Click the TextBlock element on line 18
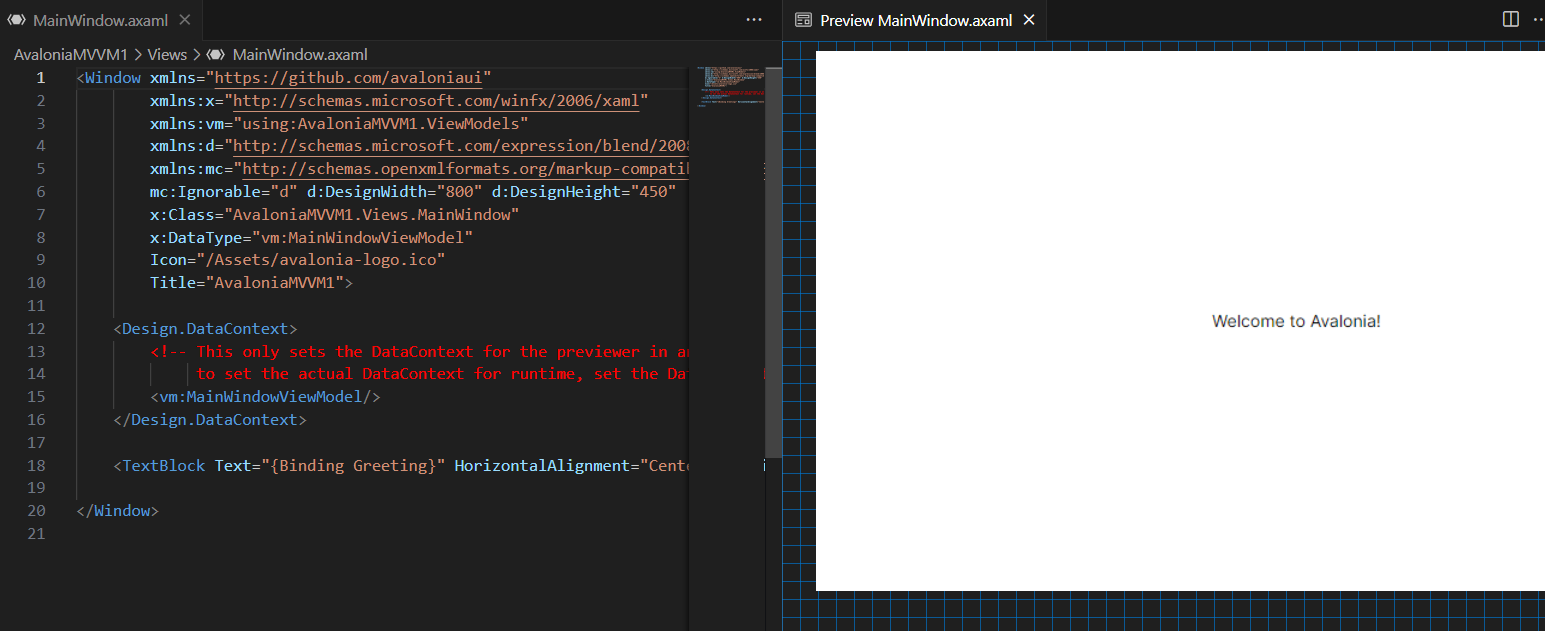This screenshot has height=631, width=1545. 163,466
